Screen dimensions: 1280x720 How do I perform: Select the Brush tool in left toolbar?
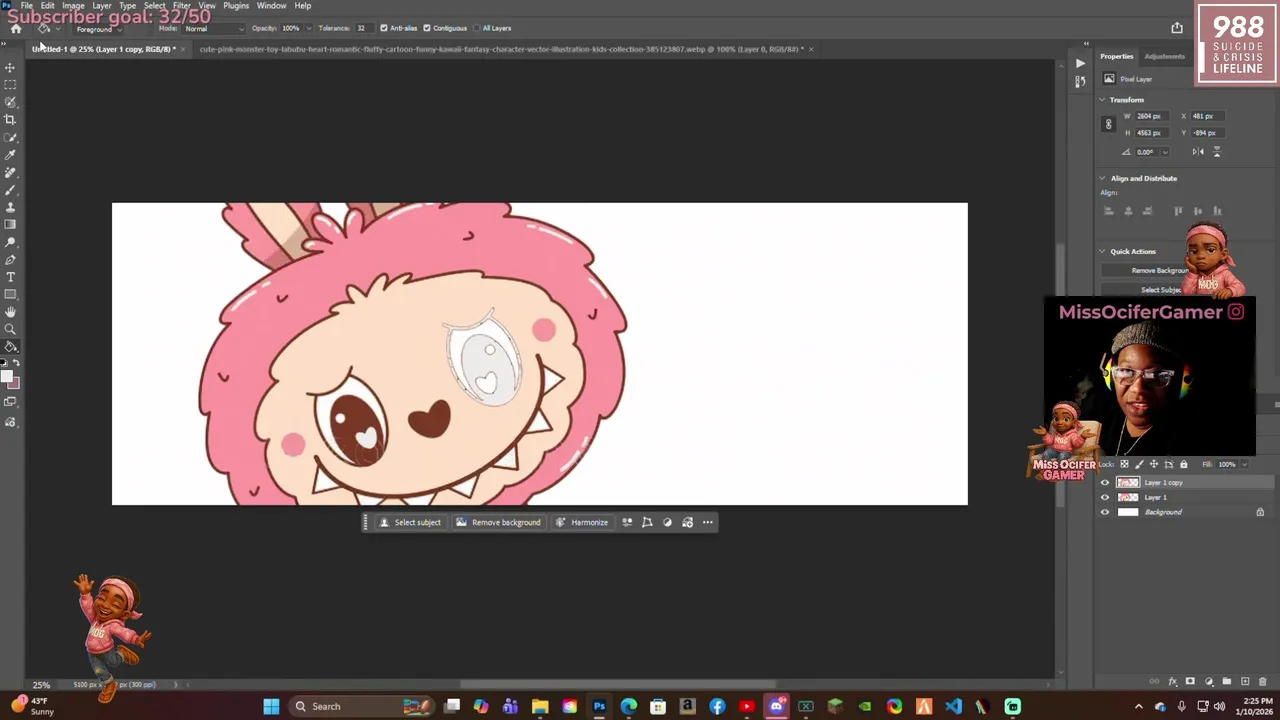(10, 190)
